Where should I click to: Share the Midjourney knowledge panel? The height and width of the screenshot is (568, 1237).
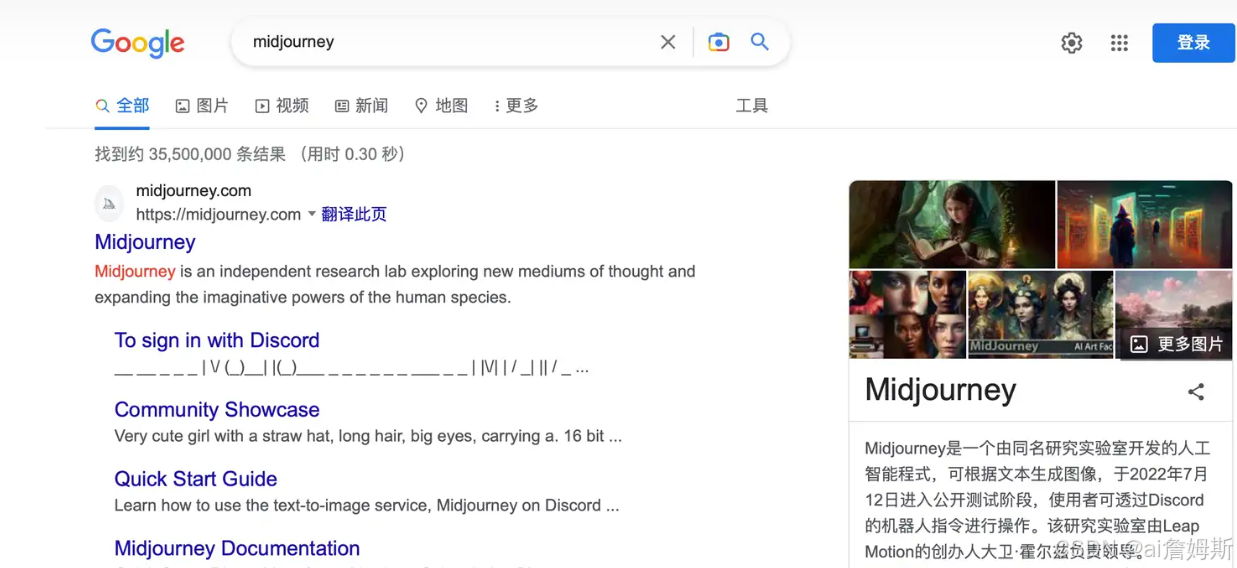coord(1196,392)
